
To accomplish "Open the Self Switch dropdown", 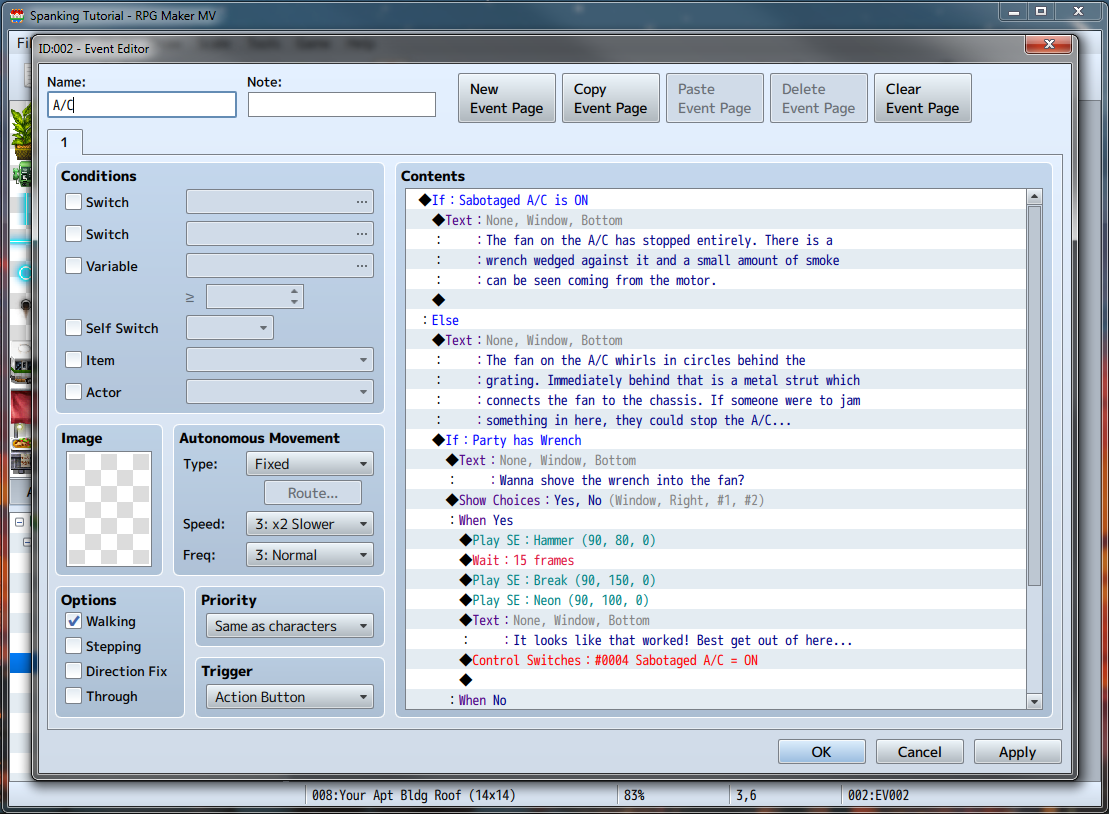I will [x=230, y=327].
